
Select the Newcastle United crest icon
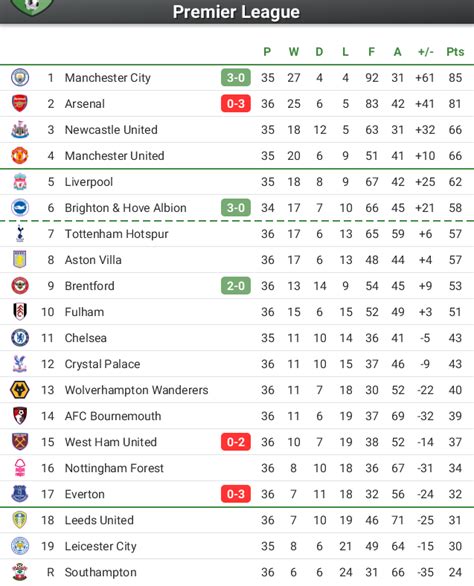tap(20, 130)
